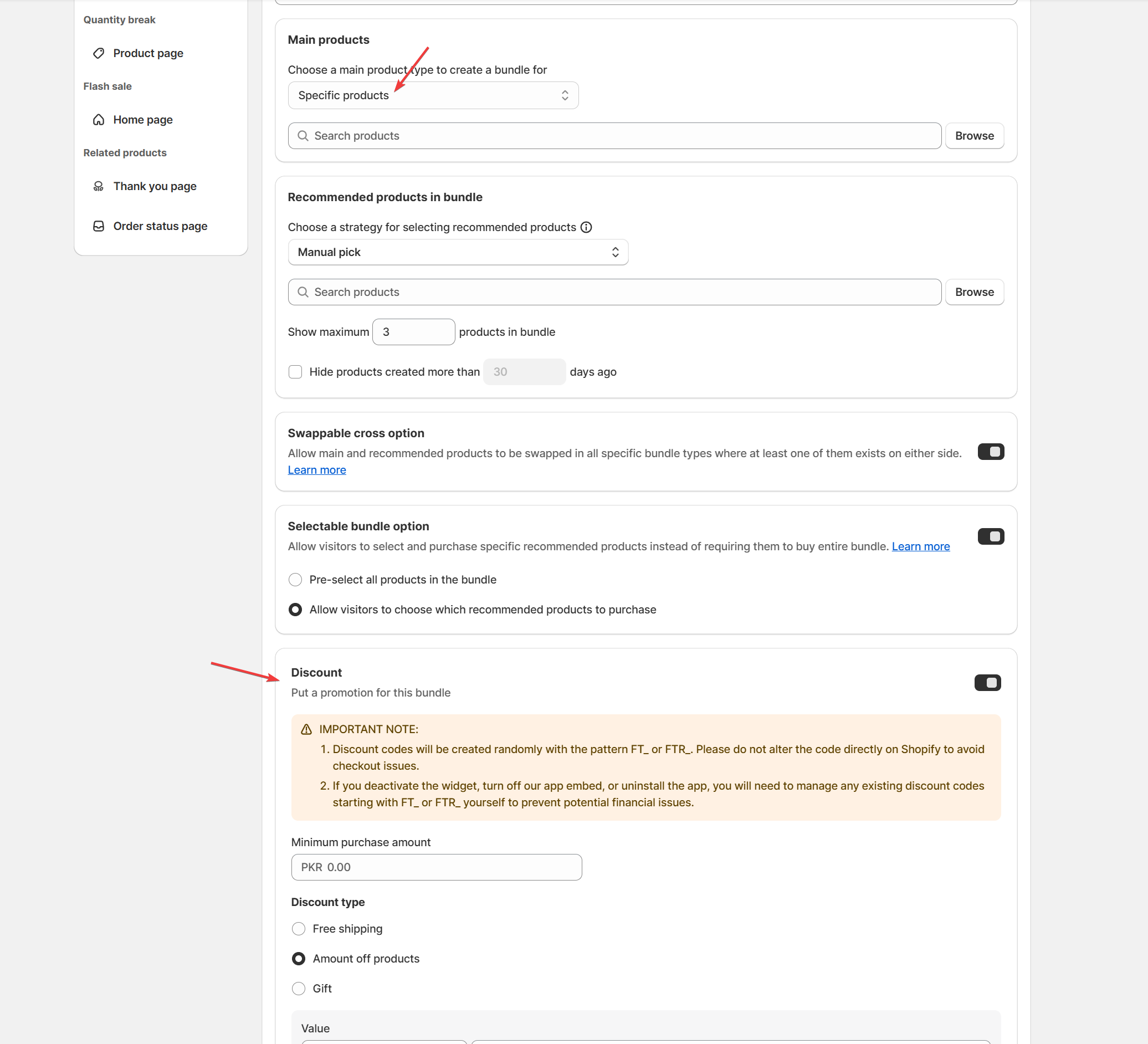Toggle the Swappable cross option switch
Viewport: 1148px width, 1044px height.
click(x=990, y=452)
